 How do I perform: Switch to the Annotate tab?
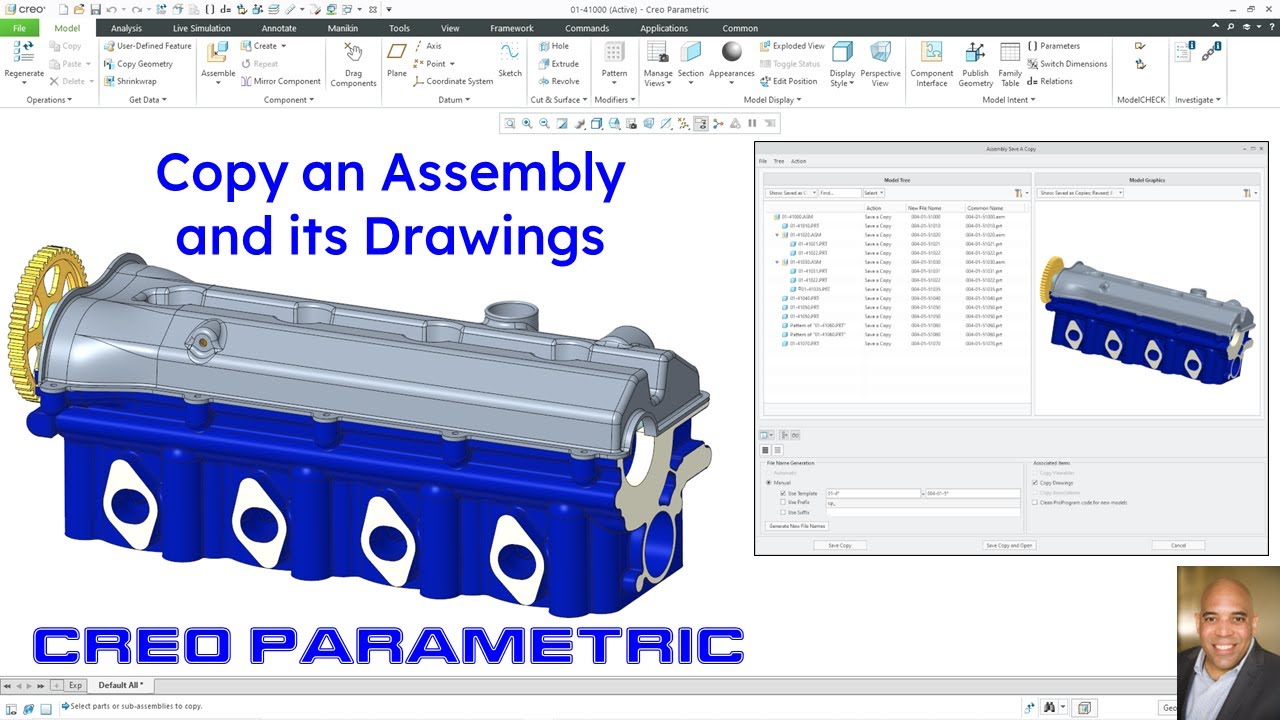[x=279, y=28]
